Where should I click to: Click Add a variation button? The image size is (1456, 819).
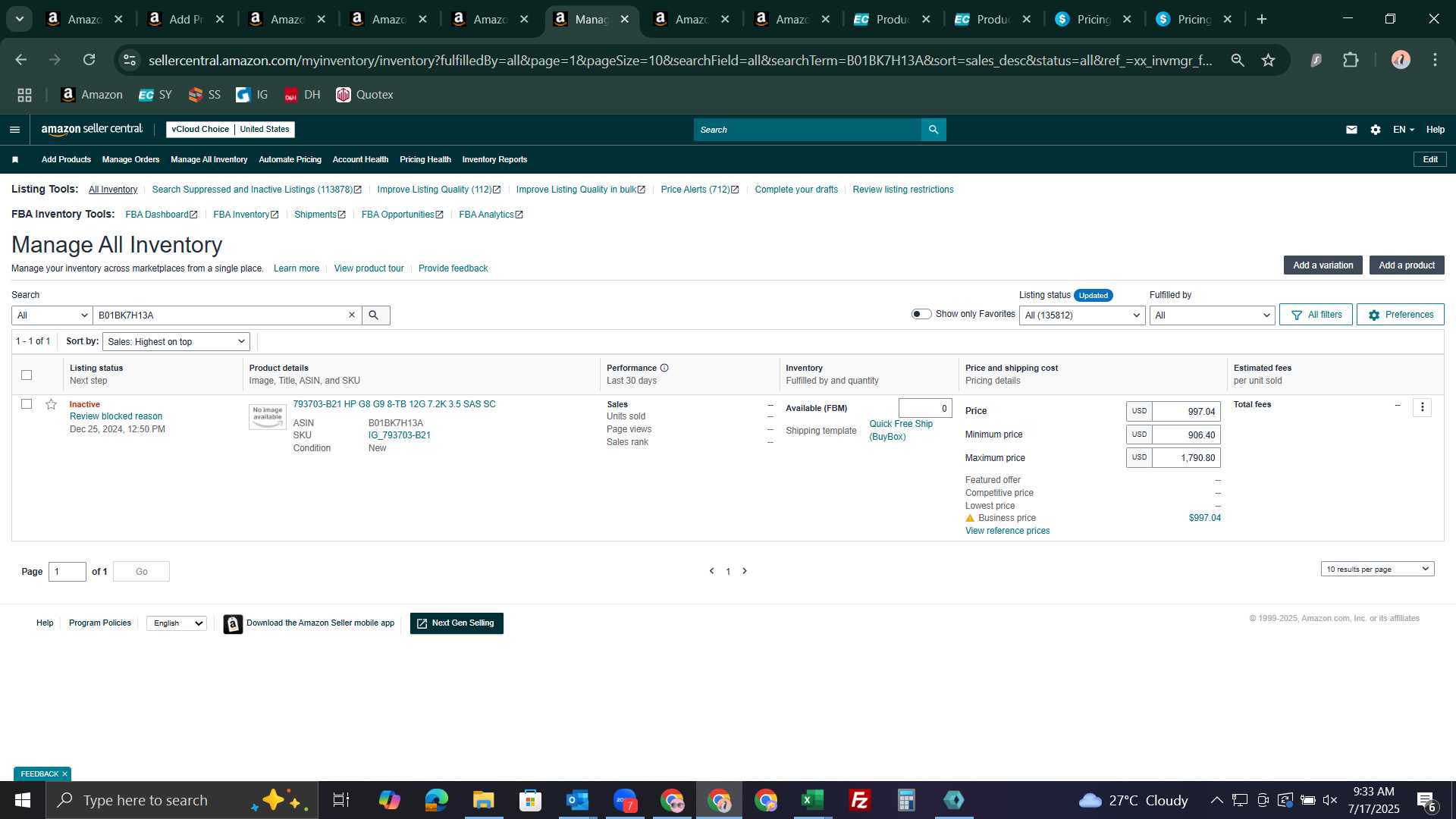(x=1323, y=265)
